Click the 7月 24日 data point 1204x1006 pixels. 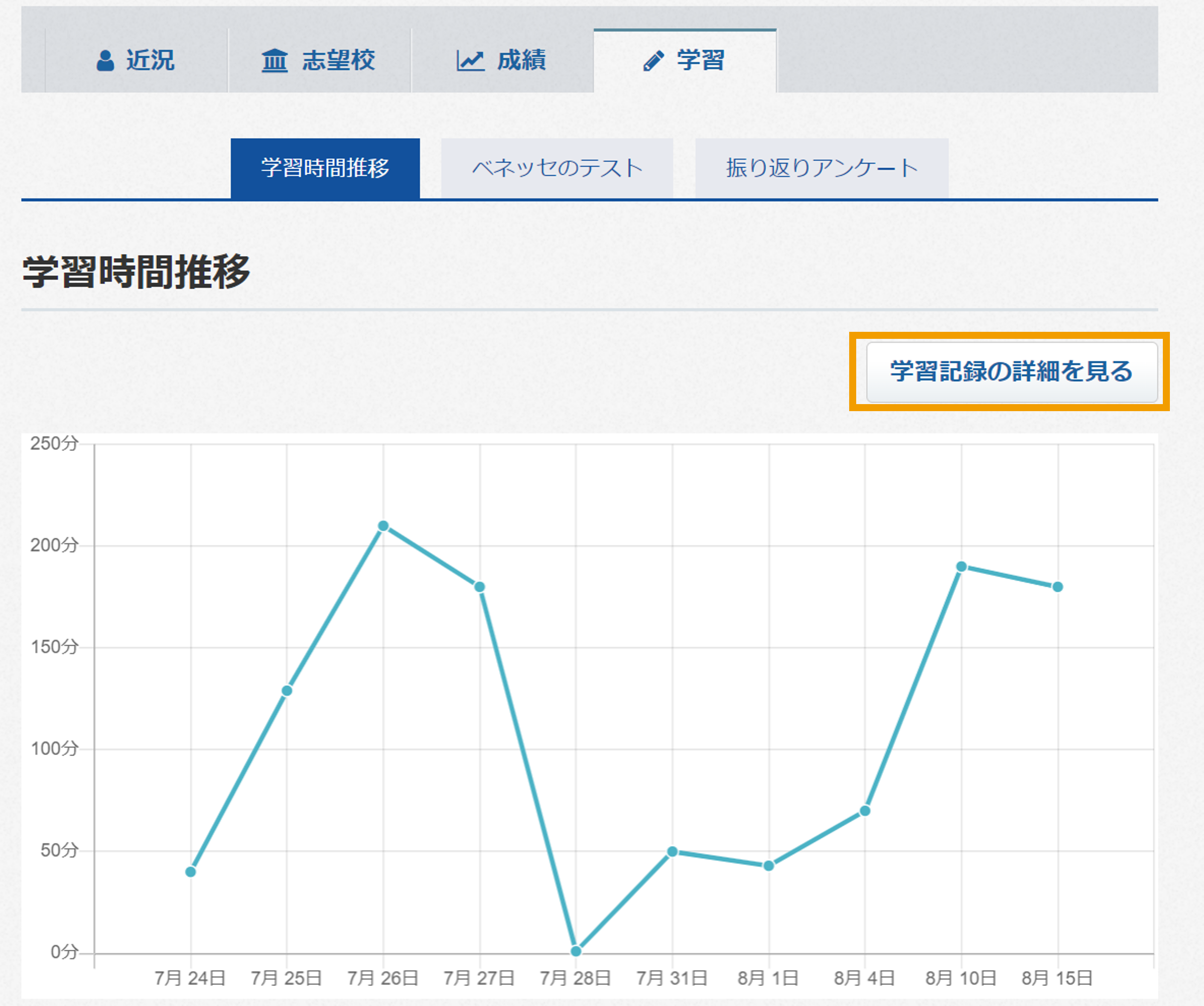coord(191,872)
